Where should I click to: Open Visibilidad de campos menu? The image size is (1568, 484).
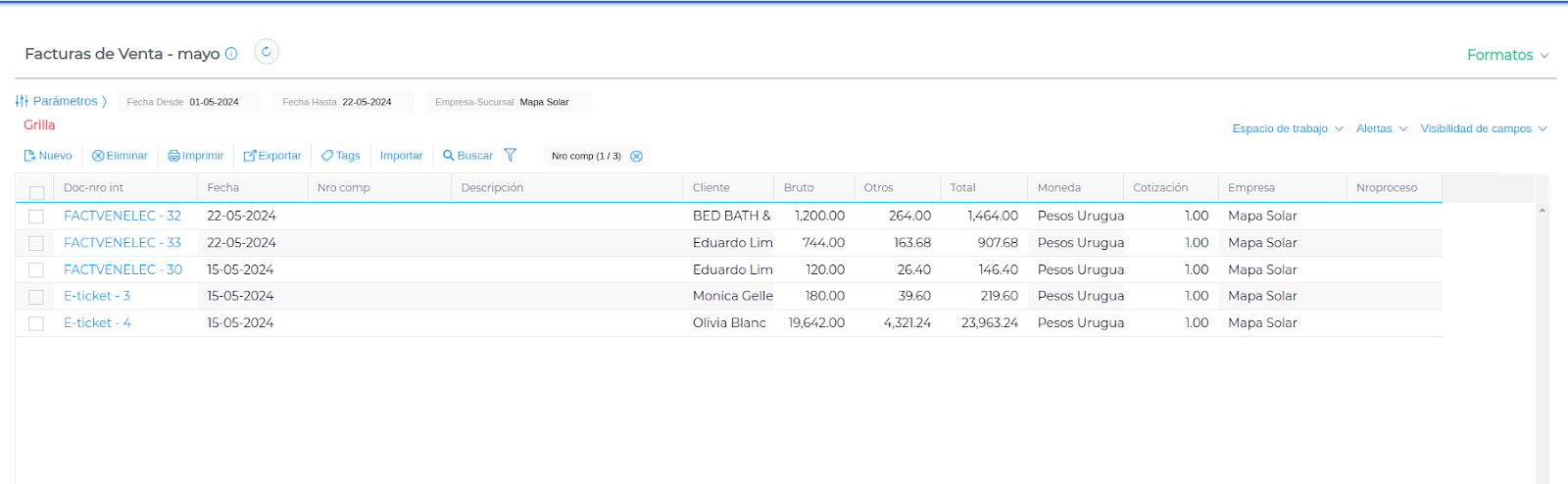[1483, 128]
